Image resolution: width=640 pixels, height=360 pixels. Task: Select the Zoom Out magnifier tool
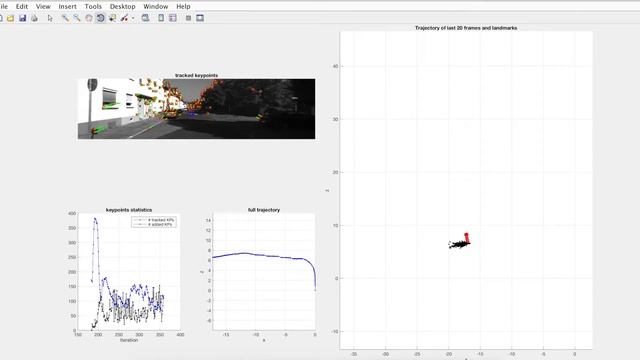(77, 18)
